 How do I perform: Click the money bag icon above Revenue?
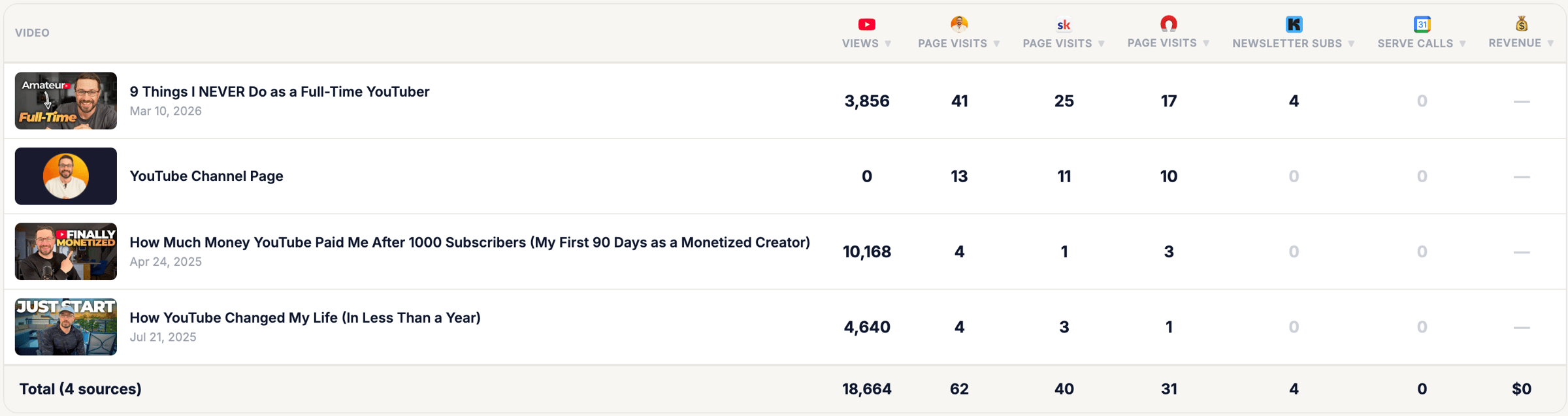coord(1521,24)
